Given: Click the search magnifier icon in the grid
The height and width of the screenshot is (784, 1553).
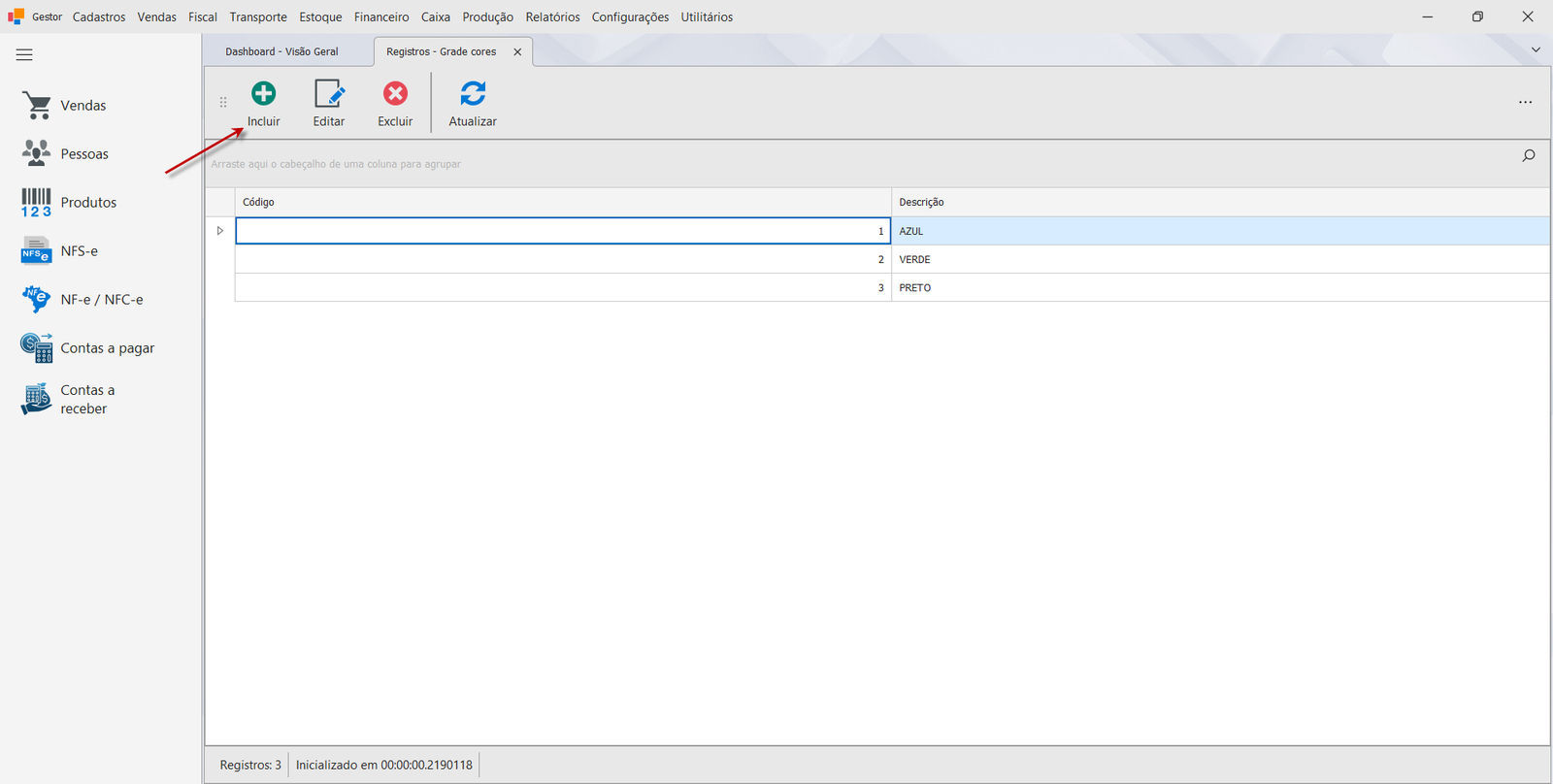Looking at the screenshot, I should tap(1529, 155).
